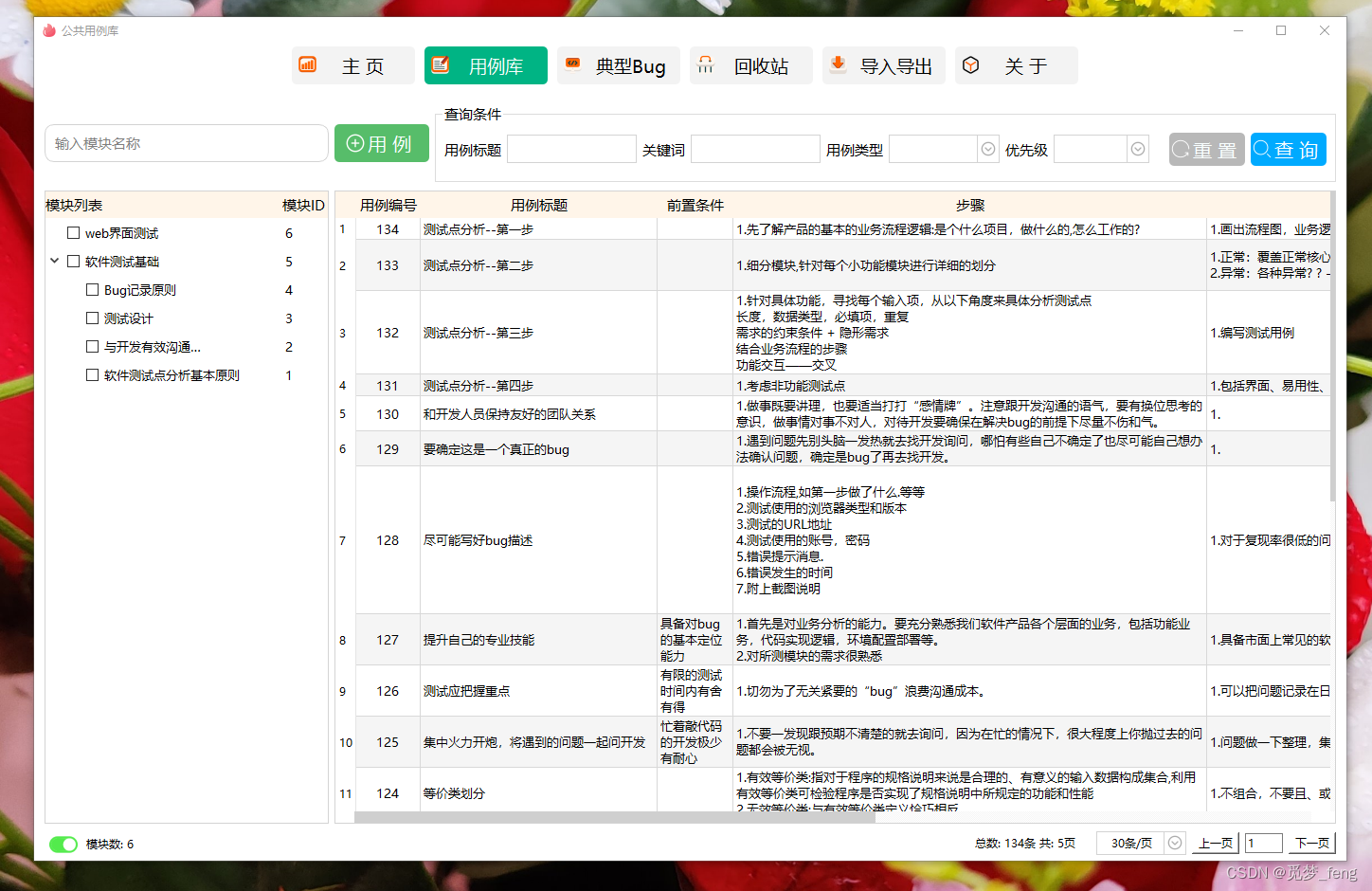Screen dimensions: 1372x891
Task: Click the 用例标题 query input field
Action: pos(571,149)
